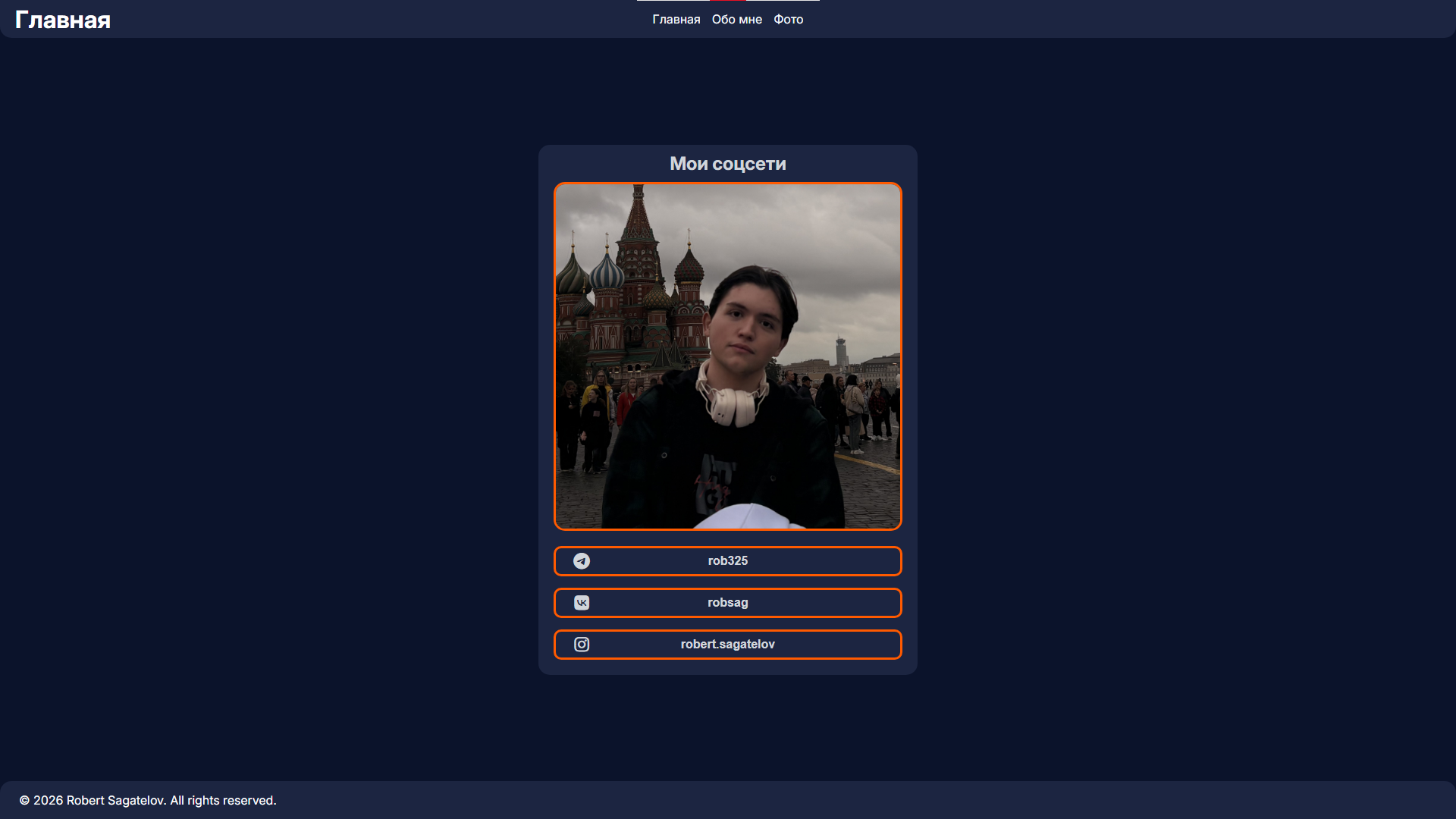Click the Мои соцсети heading
Screen dimensions: 1456x819
pyautogui.click(x=727, y=164)
